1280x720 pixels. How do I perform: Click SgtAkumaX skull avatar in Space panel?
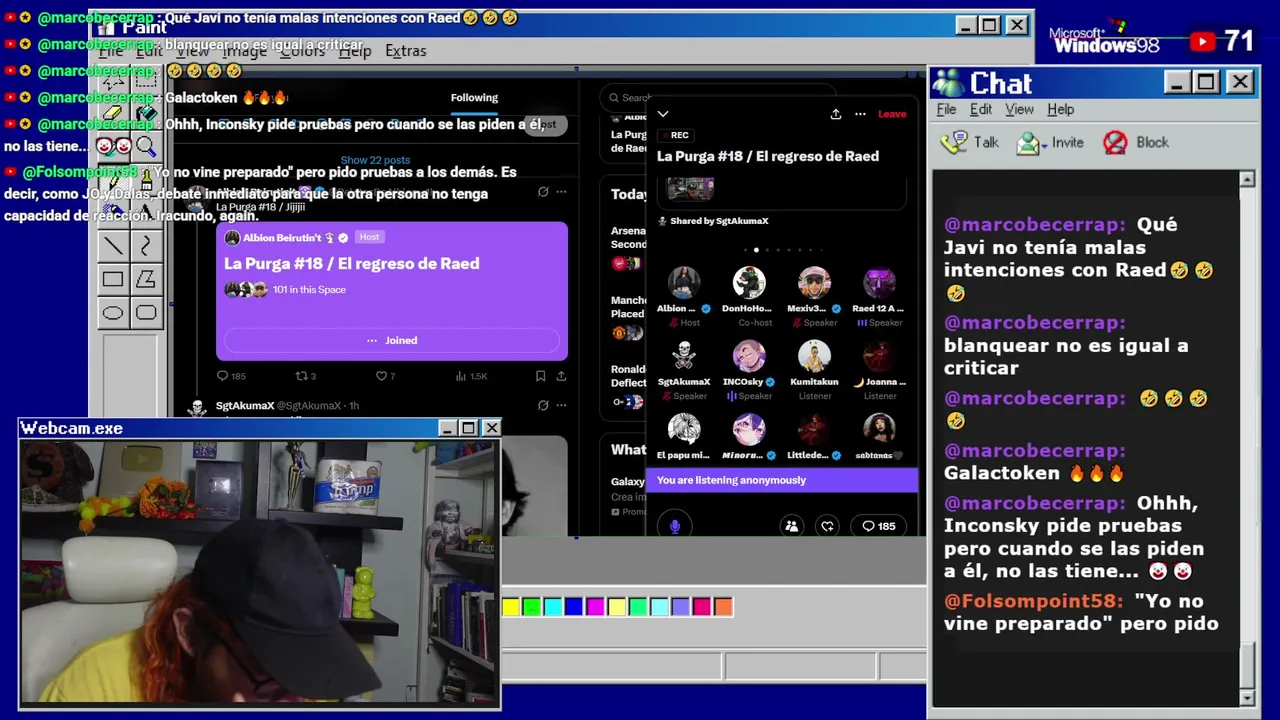tap(684, 356)
